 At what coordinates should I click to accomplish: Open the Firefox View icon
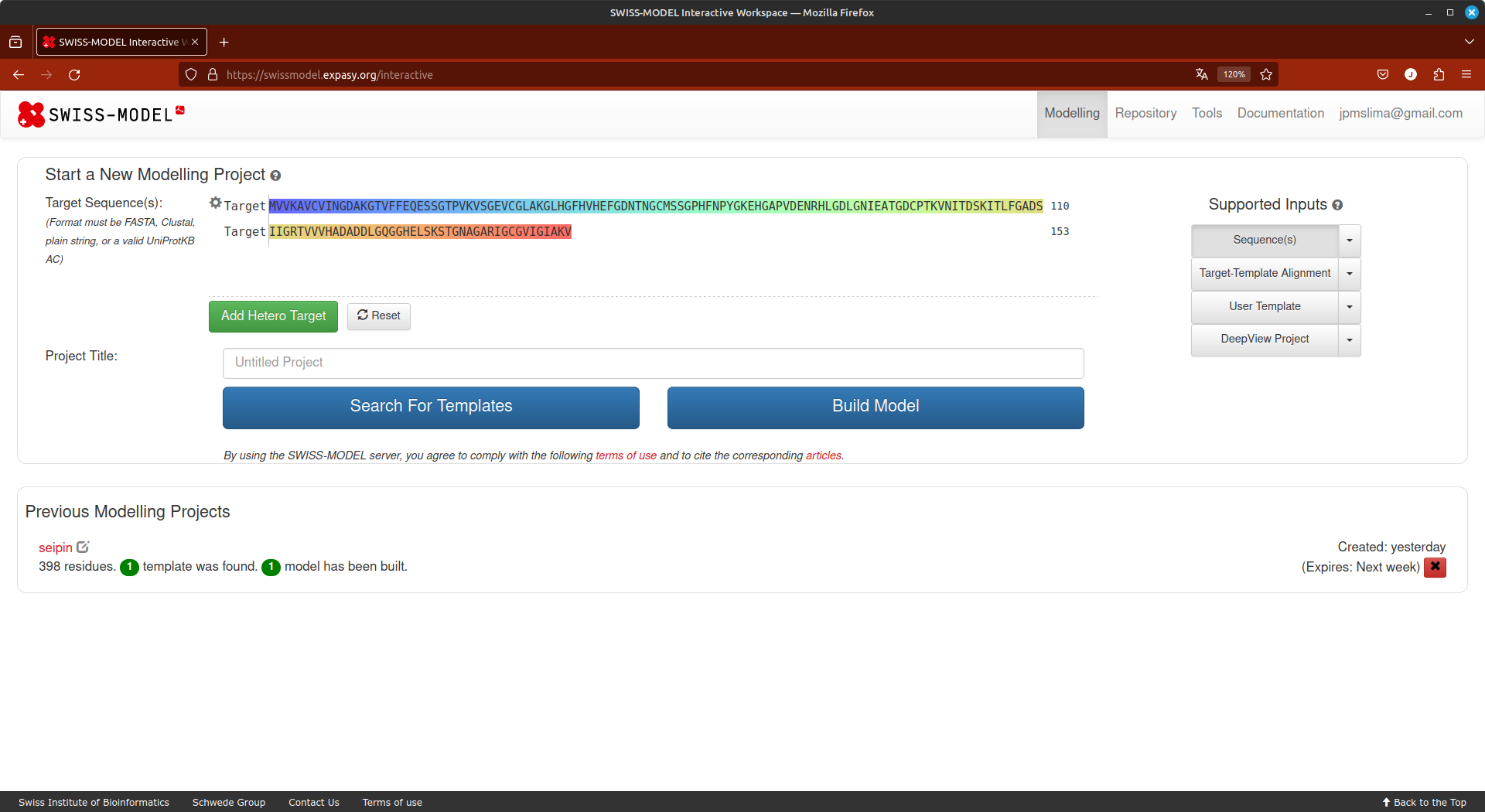[x=15, y=42]
